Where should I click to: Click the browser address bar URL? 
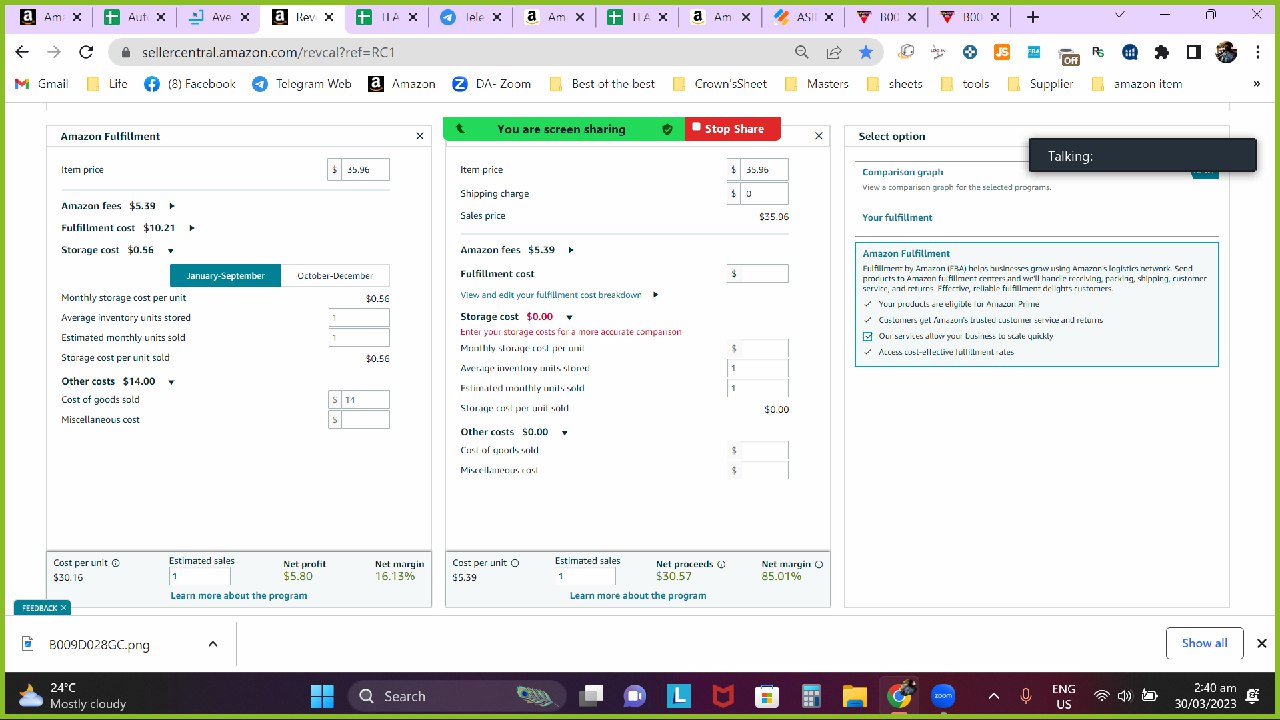tap(270, 52)
